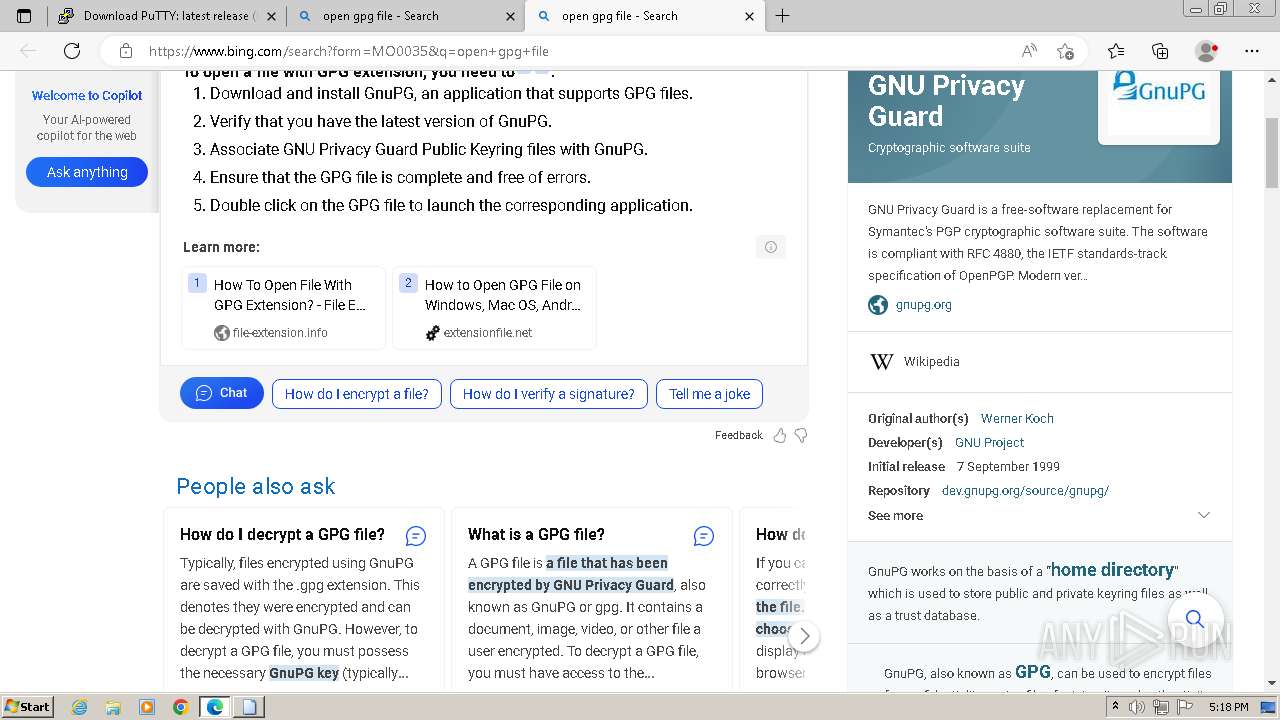This screenshot has width=1280, height=720.
Task: Close the Download PuTTY tab
Action: click(x=271, y=16)
